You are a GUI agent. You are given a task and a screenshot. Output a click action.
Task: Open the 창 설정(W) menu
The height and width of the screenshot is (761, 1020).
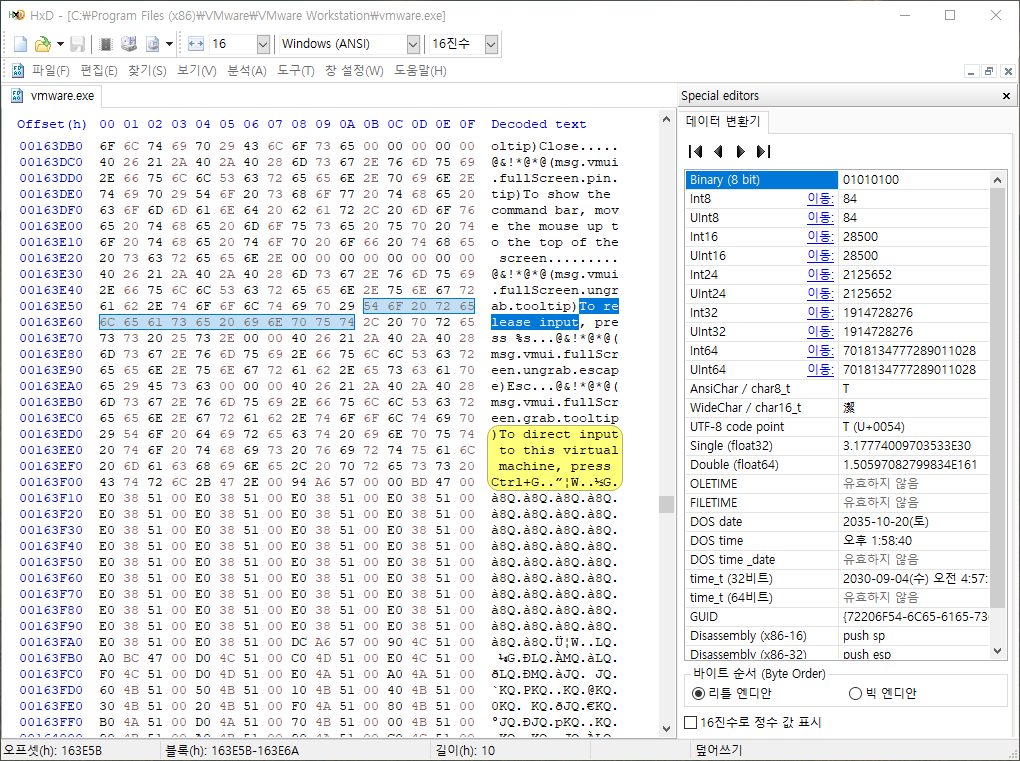point(354,70)
